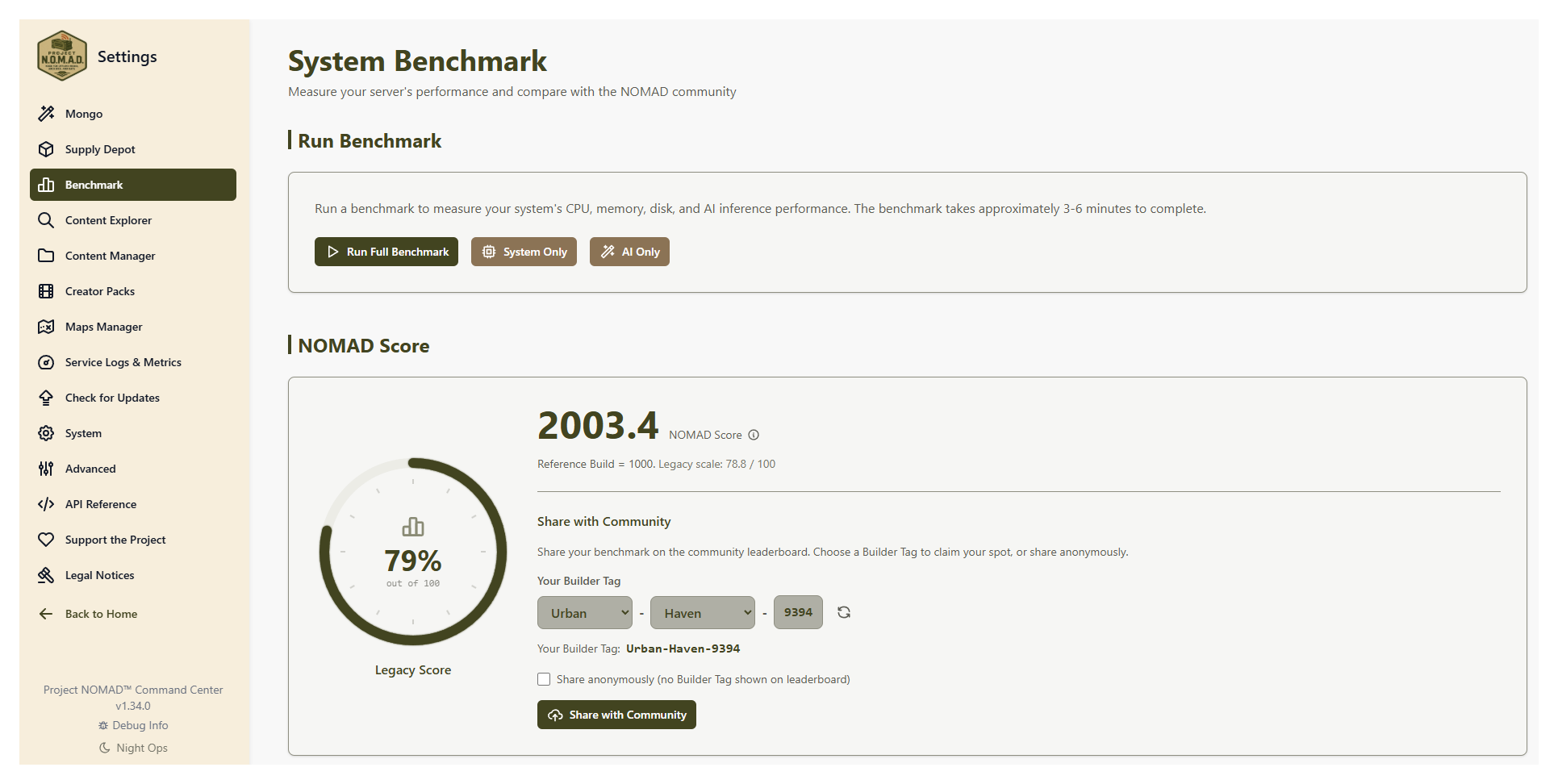Click the Advanced sliders icon
The width and height of the screenshot is (1558, 784).
46,469
